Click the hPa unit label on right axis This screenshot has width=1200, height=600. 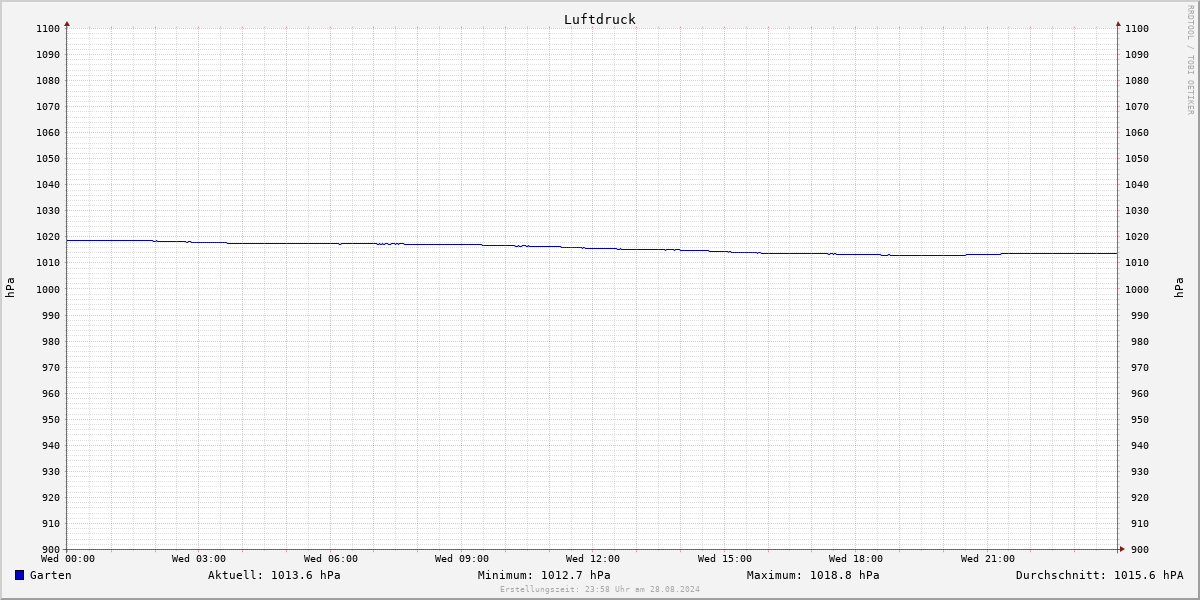pyautogui.click(x=1179, y=288)
